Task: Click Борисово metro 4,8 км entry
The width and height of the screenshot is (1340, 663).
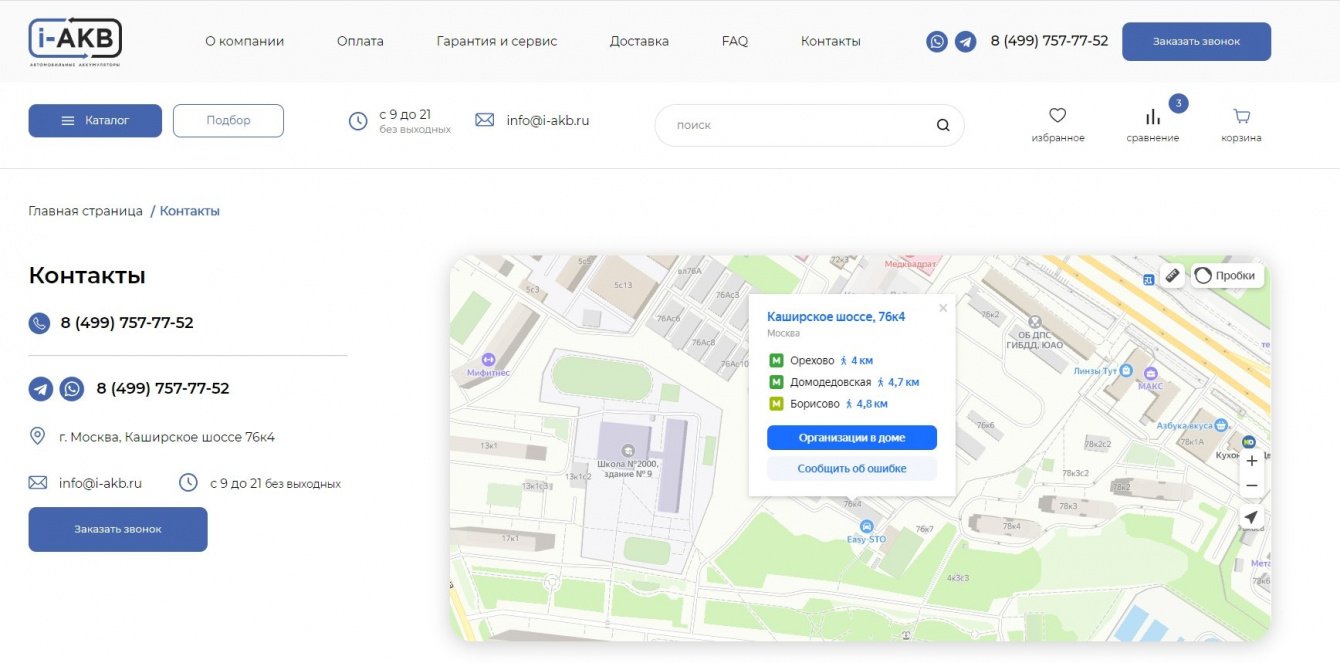Action: click(828, 404)
